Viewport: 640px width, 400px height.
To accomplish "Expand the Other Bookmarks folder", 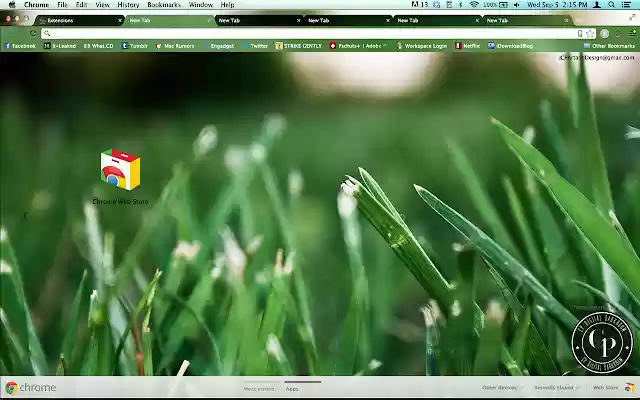I will (x=609, y=46).
